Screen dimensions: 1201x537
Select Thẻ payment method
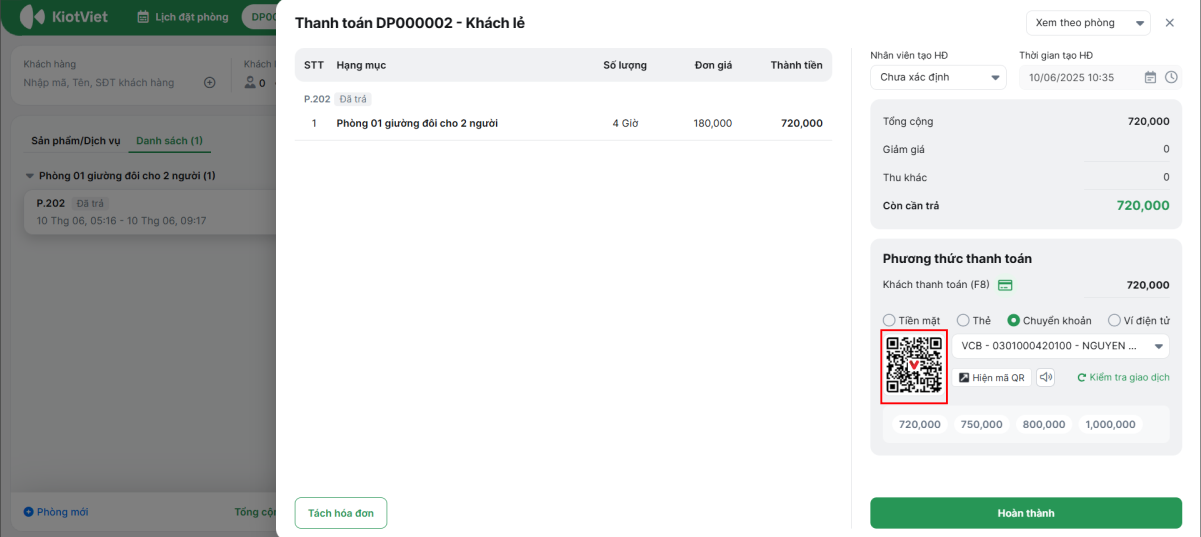point(963,321)
